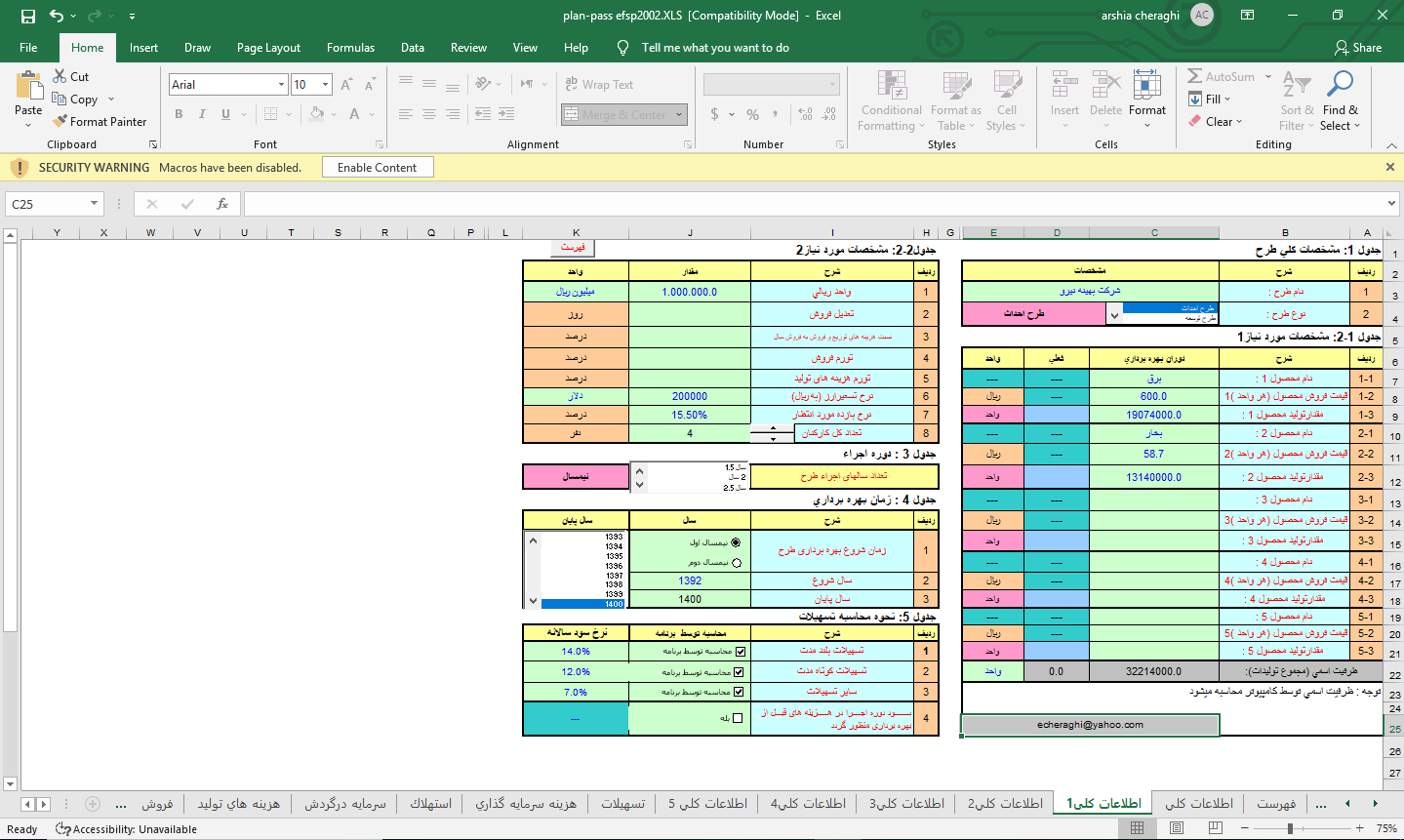Select the first half-year radio button نیمسال اول

coord(736,542)
